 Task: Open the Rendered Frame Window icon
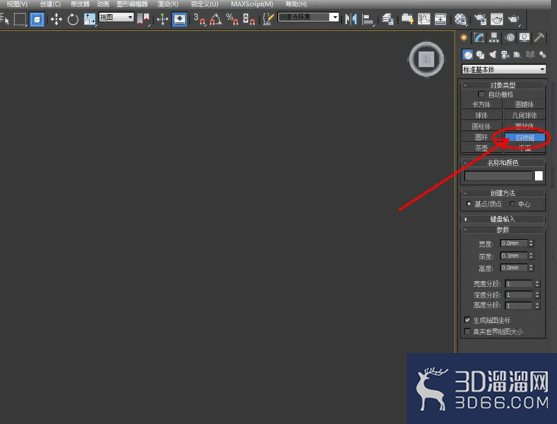tap(497, 19)
